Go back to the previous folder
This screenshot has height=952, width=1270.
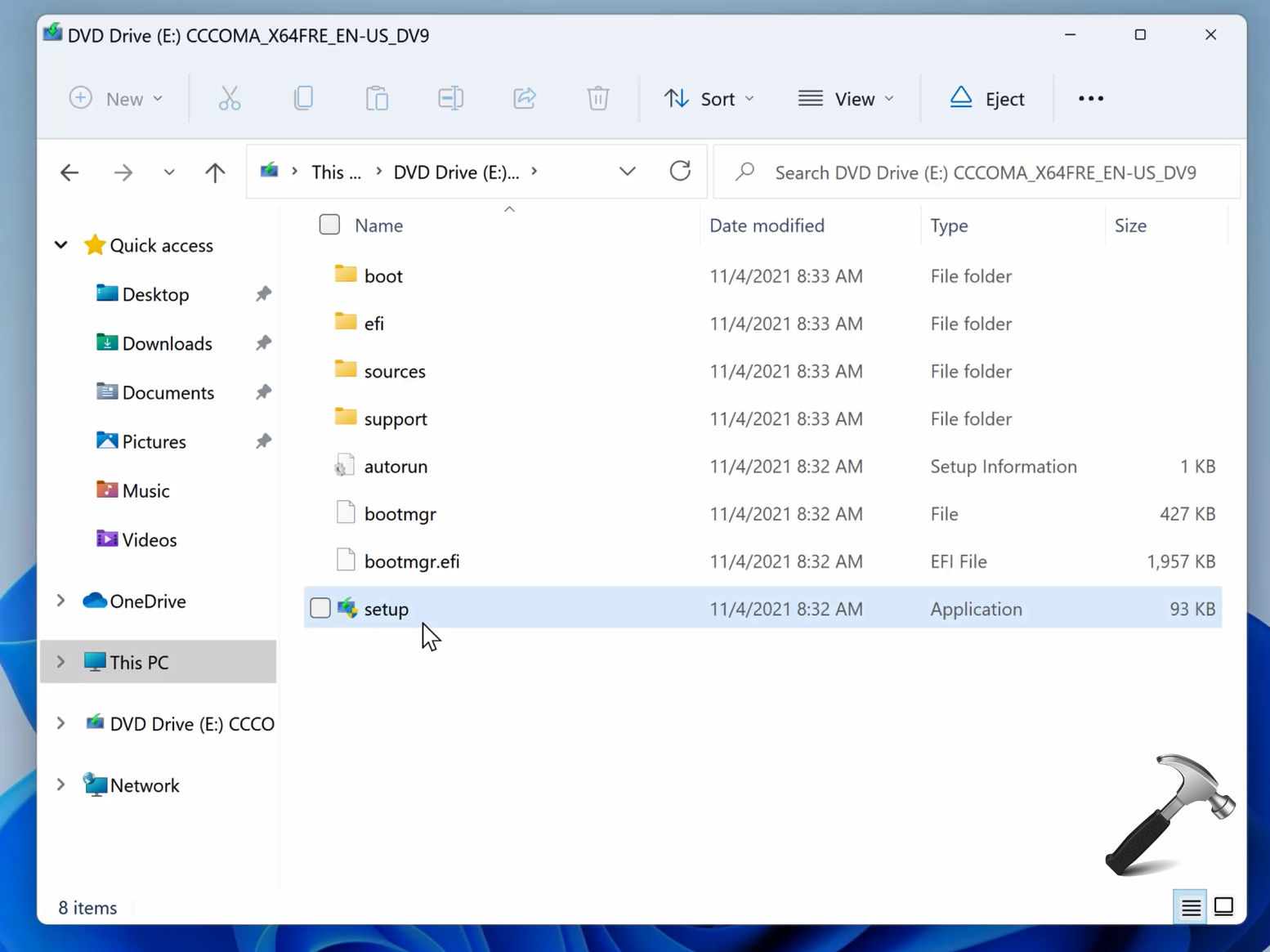click(69, 172)
